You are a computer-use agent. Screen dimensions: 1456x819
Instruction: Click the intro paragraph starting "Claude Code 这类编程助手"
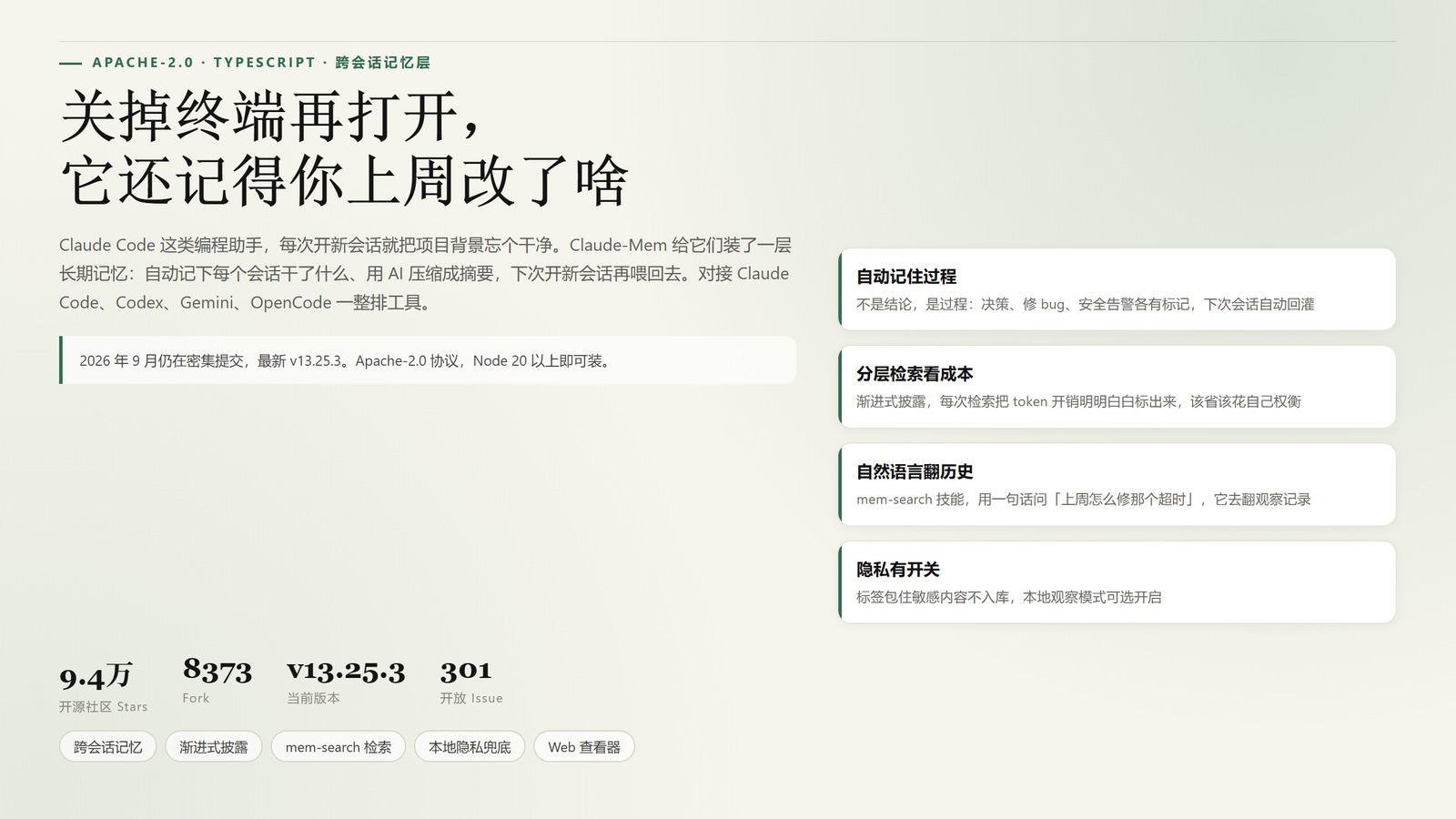(426, 274)
